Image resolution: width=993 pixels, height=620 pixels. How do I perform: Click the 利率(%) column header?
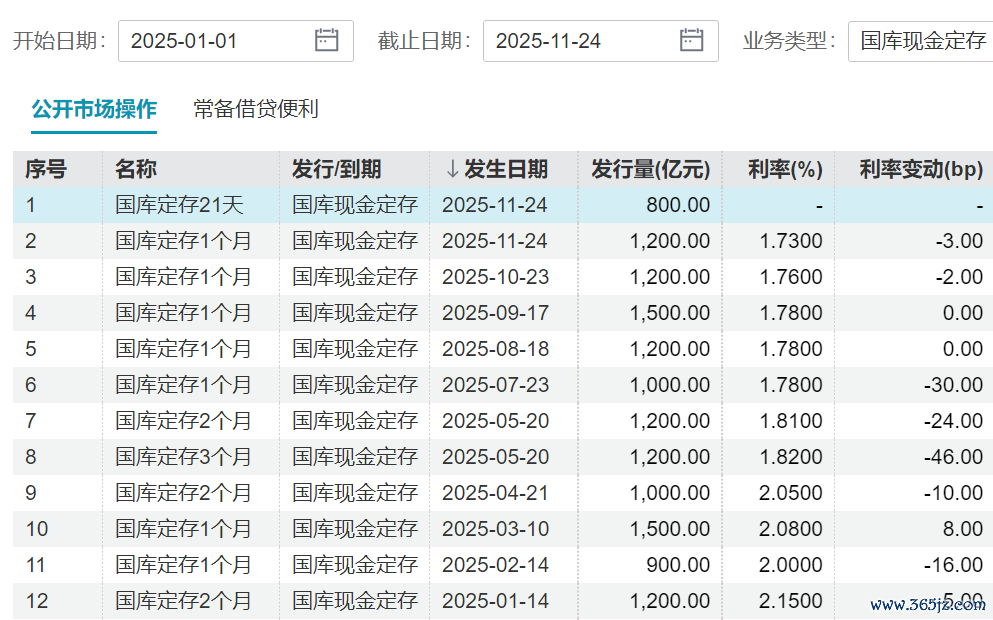tap(785, 169)
